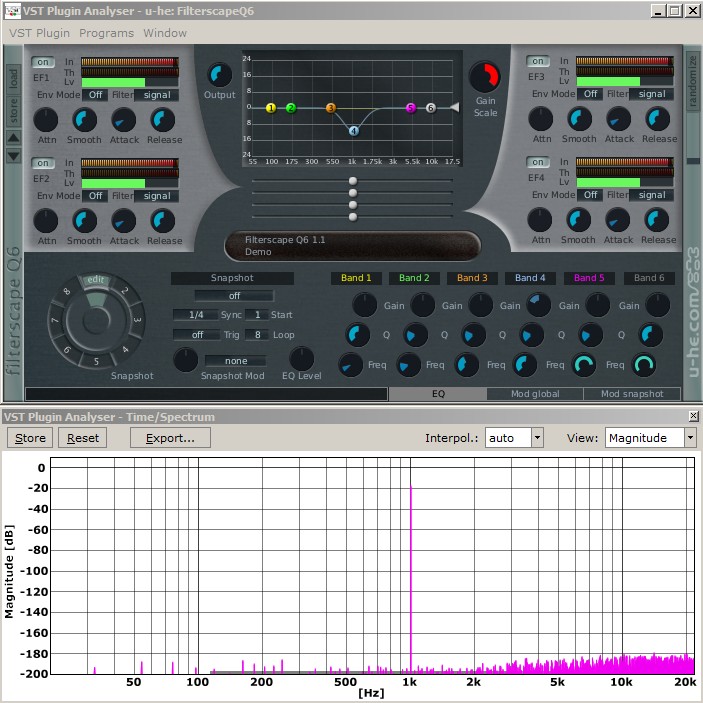Open Snapshot Mod none selector
703x703 pixels.
236,361
